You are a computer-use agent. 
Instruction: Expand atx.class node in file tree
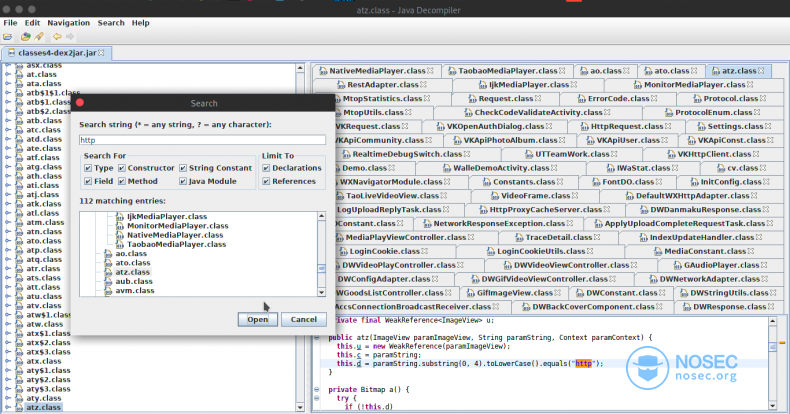pyautogui.click(x=8, y=362)
